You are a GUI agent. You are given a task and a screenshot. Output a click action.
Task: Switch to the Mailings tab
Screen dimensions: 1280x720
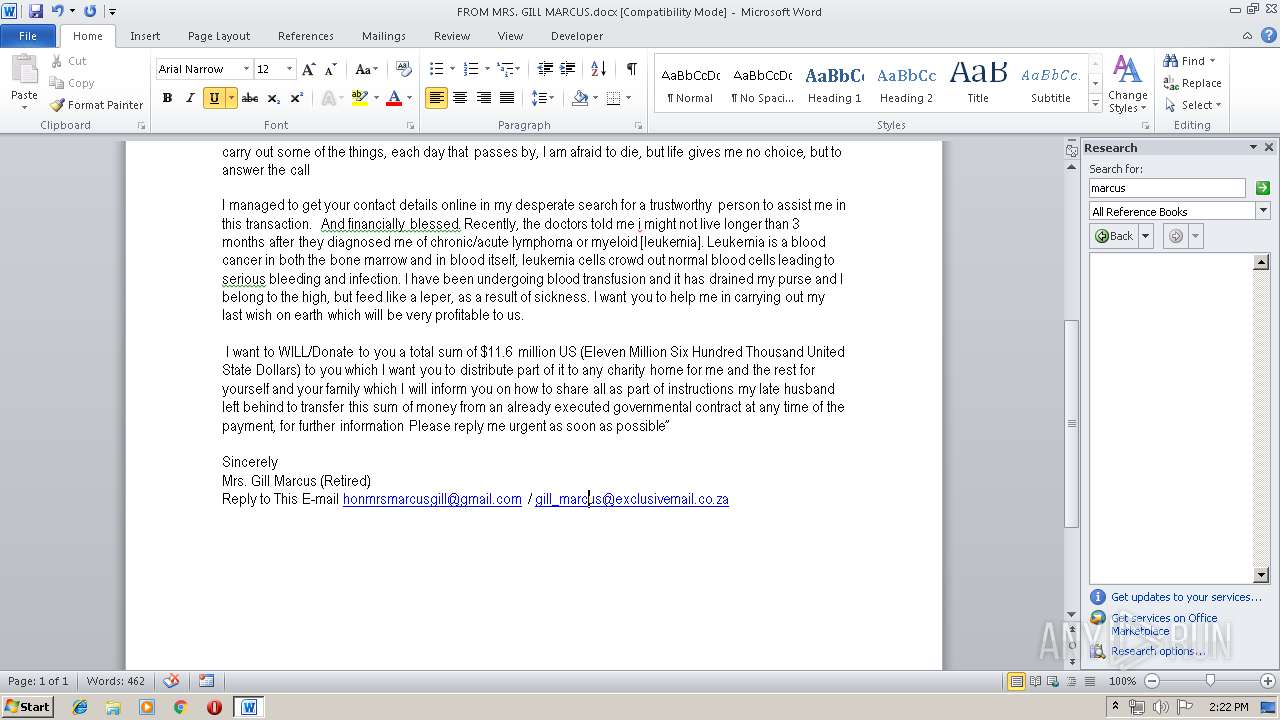point(384,36)
